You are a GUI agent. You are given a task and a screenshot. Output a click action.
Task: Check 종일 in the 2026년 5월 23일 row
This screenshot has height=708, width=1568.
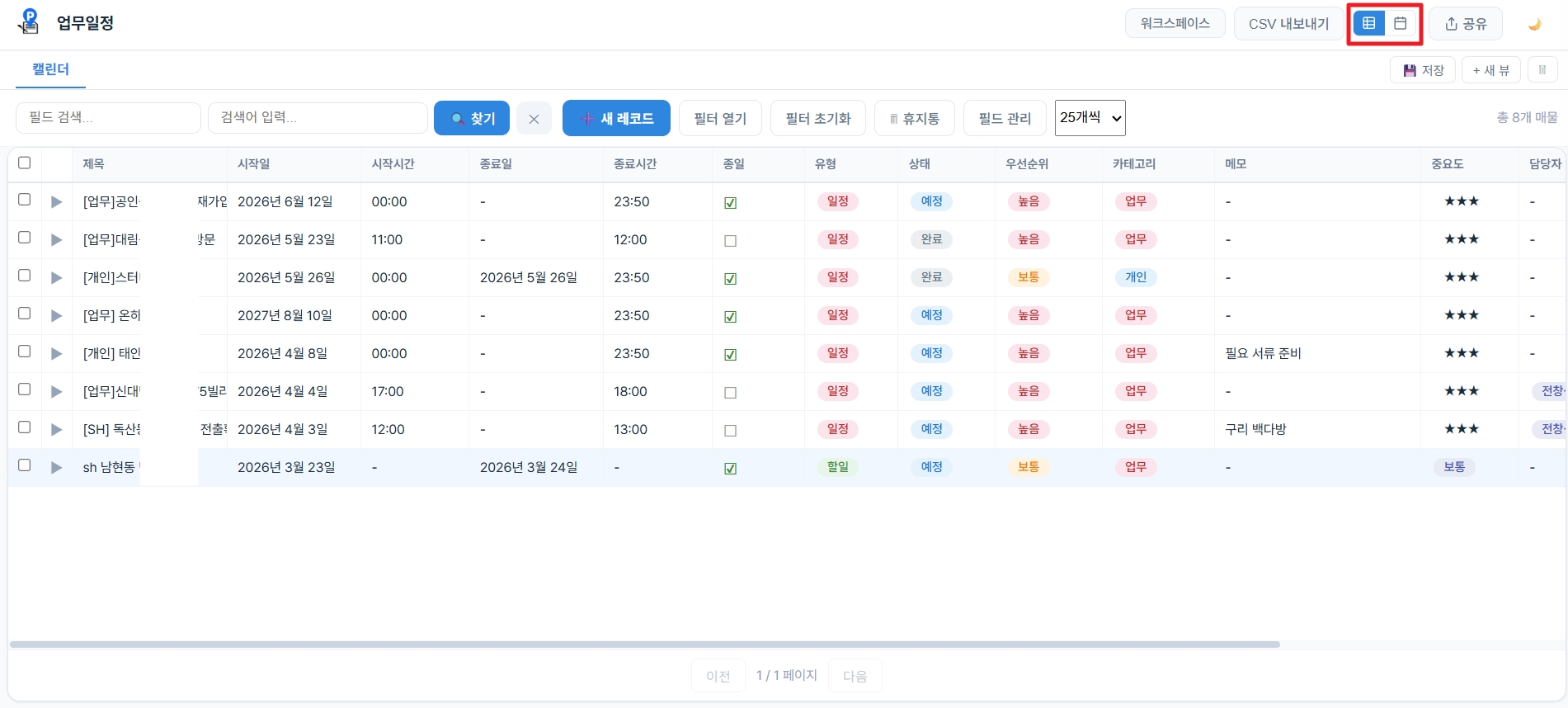pyautogui.click(x=730, y=241)
